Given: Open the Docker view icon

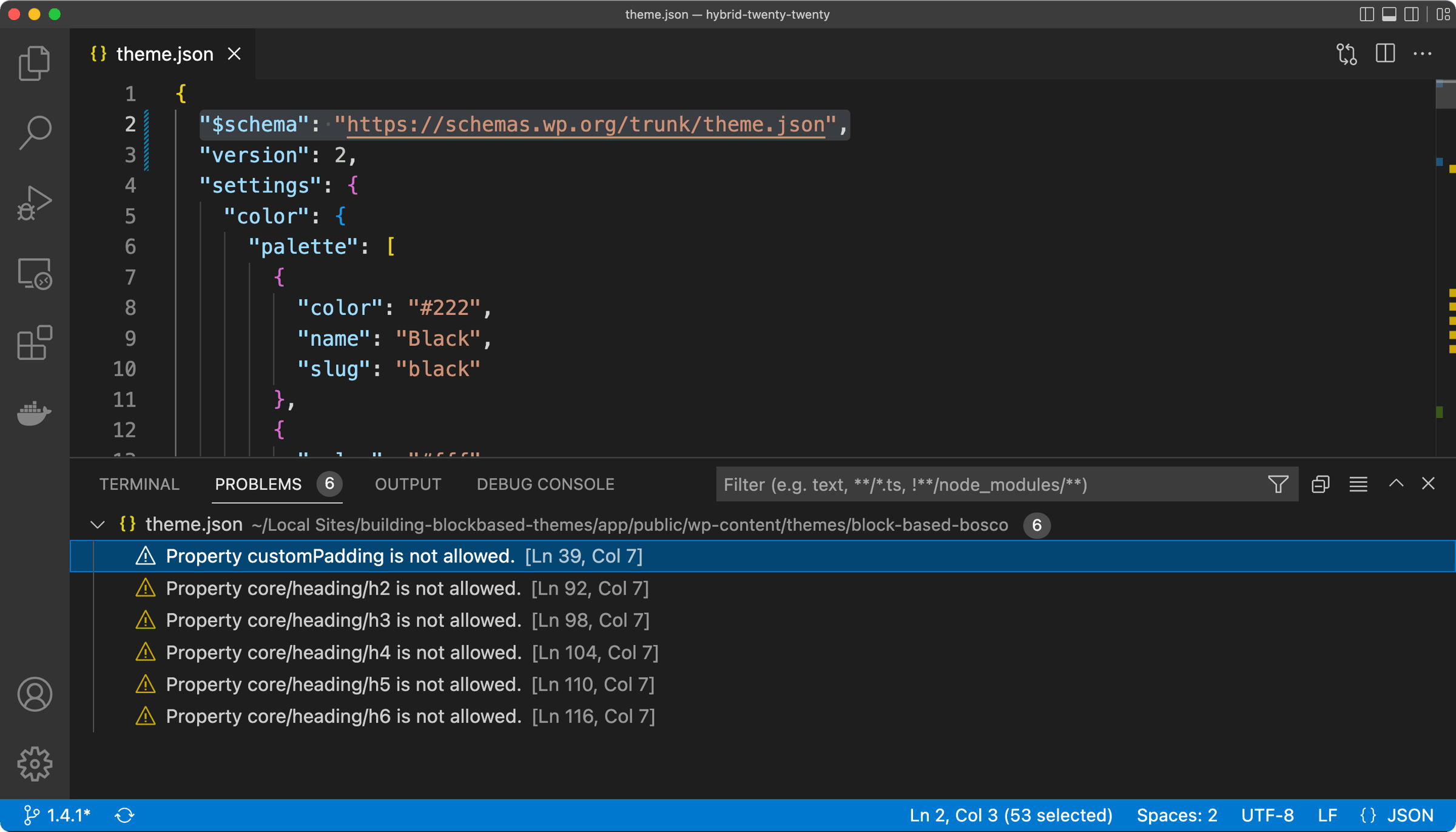Looking at the screenshot, I should click(34, 413).
